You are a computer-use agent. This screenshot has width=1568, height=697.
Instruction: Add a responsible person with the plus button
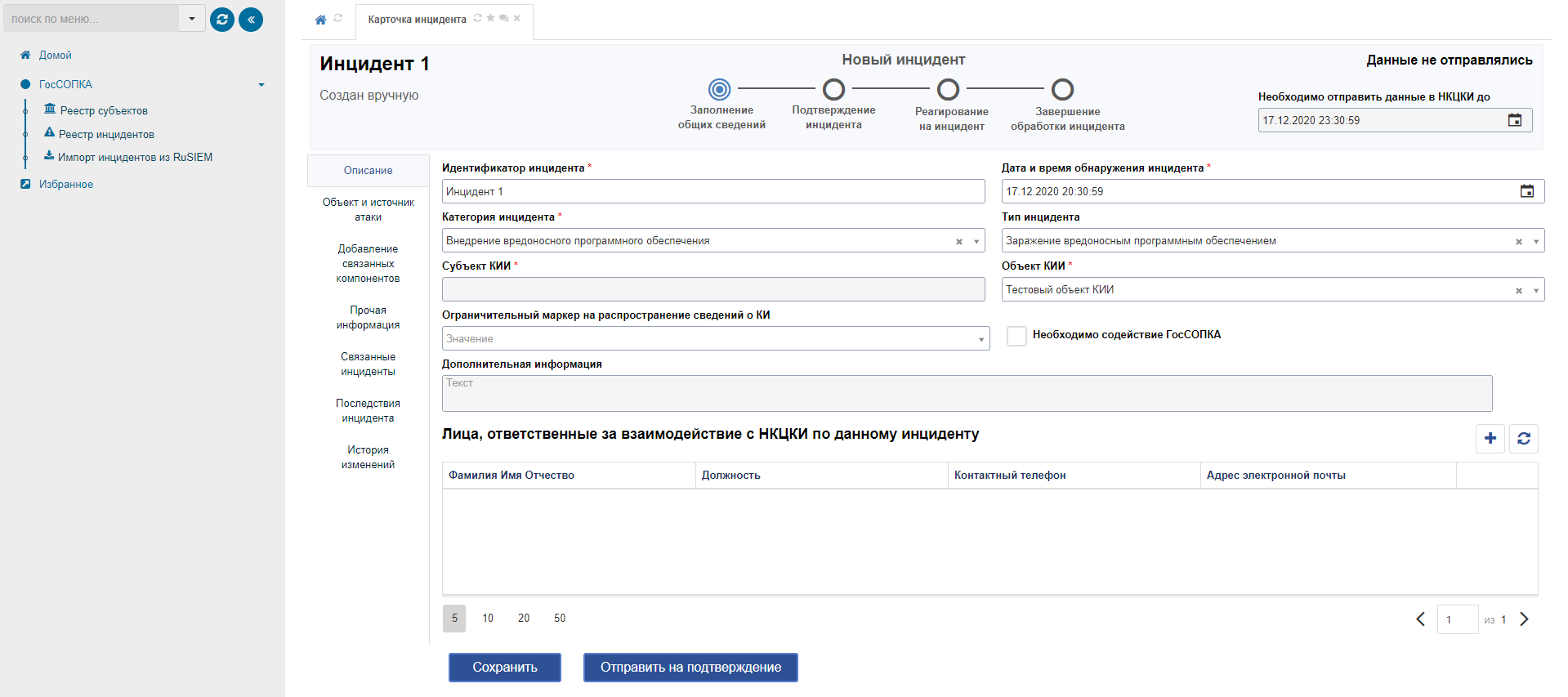click(1490, 439)
